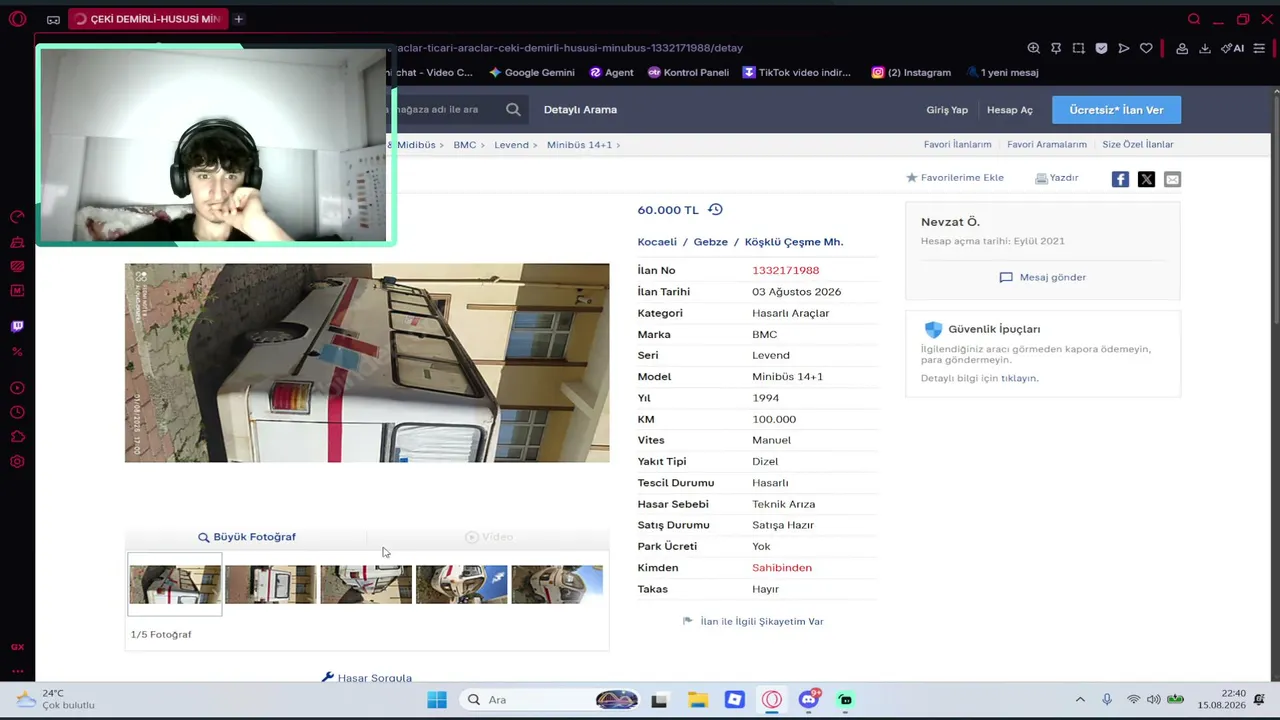Viewport: 1280px width, 720px height.
Task: Click the Köşklü Çeşme Mh. link
Action: pos(794,242)
